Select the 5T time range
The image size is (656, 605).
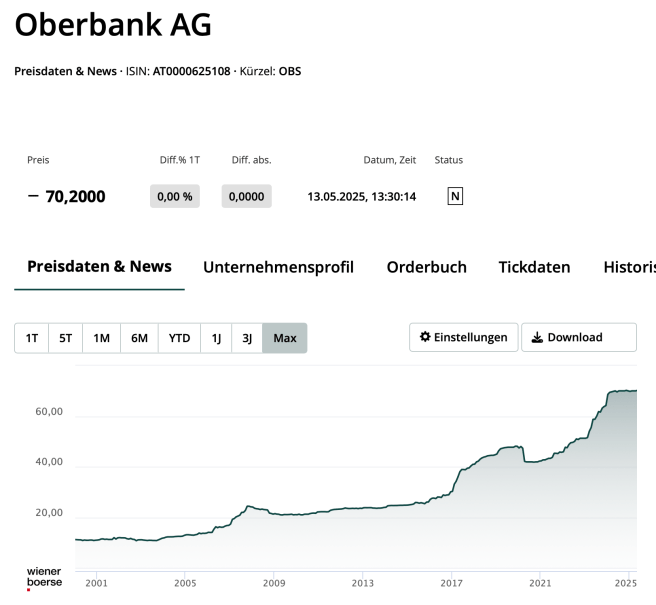coord(66,338)
